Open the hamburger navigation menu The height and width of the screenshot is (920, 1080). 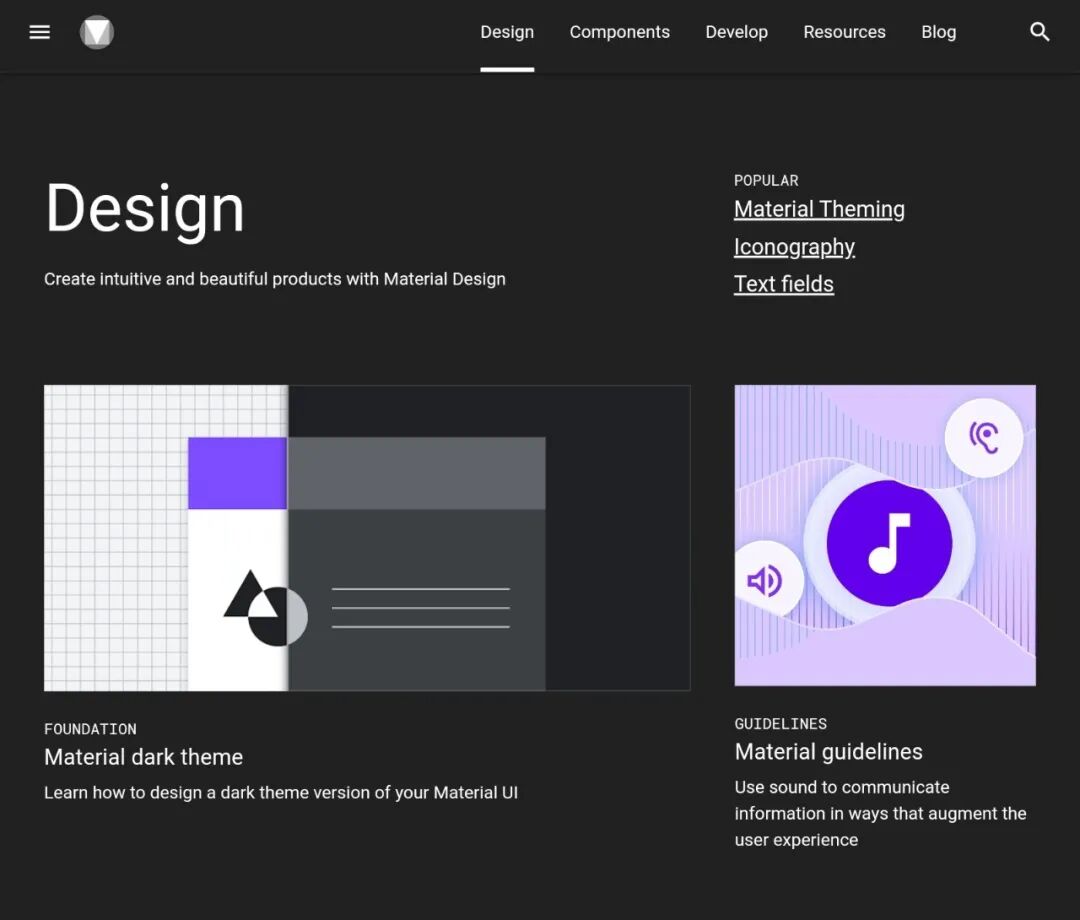coord(39,32)
